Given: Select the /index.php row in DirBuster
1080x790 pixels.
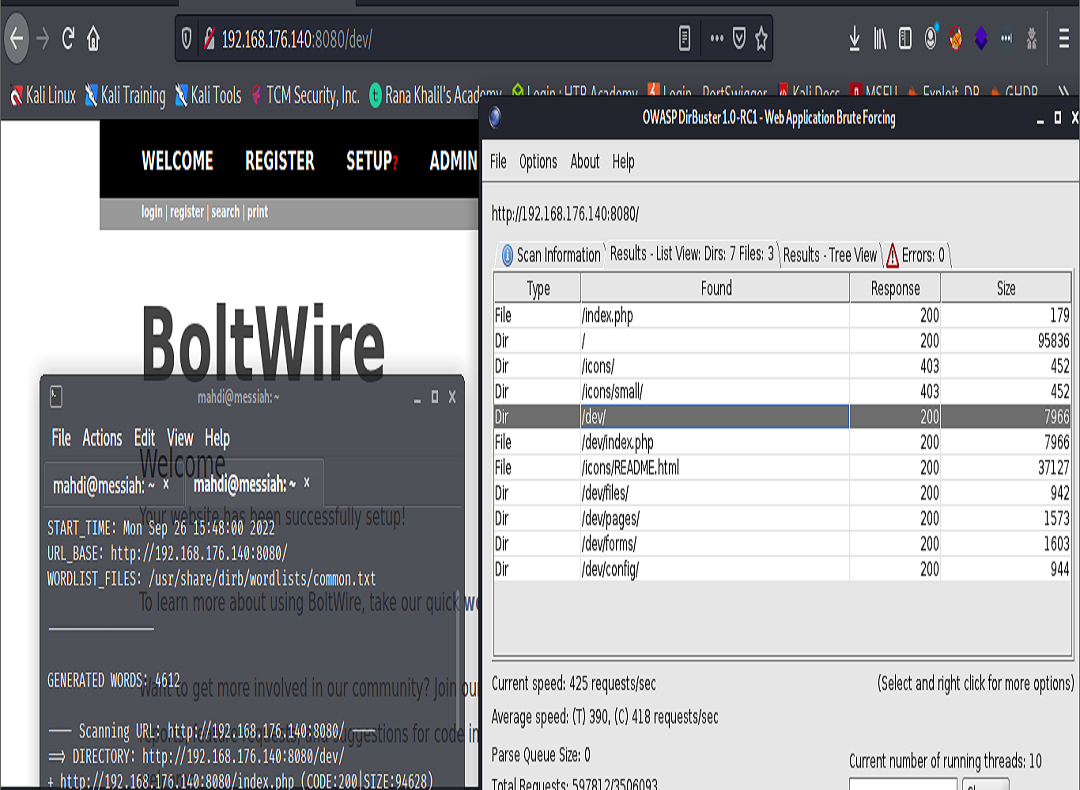Looking at the screenshot, I should [782, 315].
